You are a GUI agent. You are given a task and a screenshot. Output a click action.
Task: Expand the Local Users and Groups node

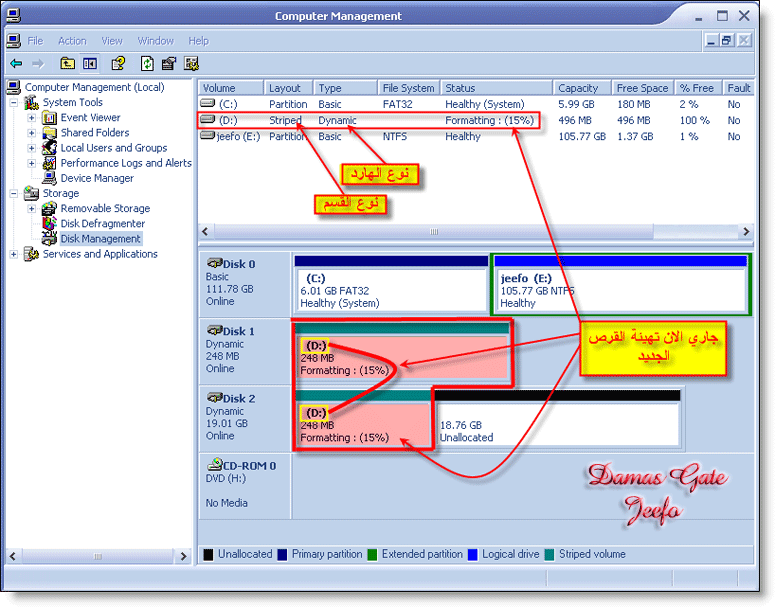[32, 148]
